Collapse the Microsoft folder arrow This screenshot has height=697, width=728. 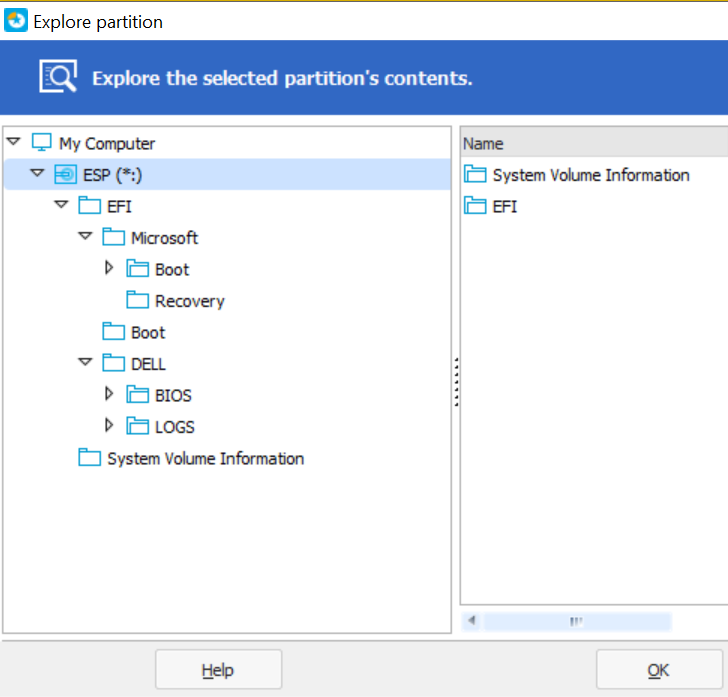point(85,236)
